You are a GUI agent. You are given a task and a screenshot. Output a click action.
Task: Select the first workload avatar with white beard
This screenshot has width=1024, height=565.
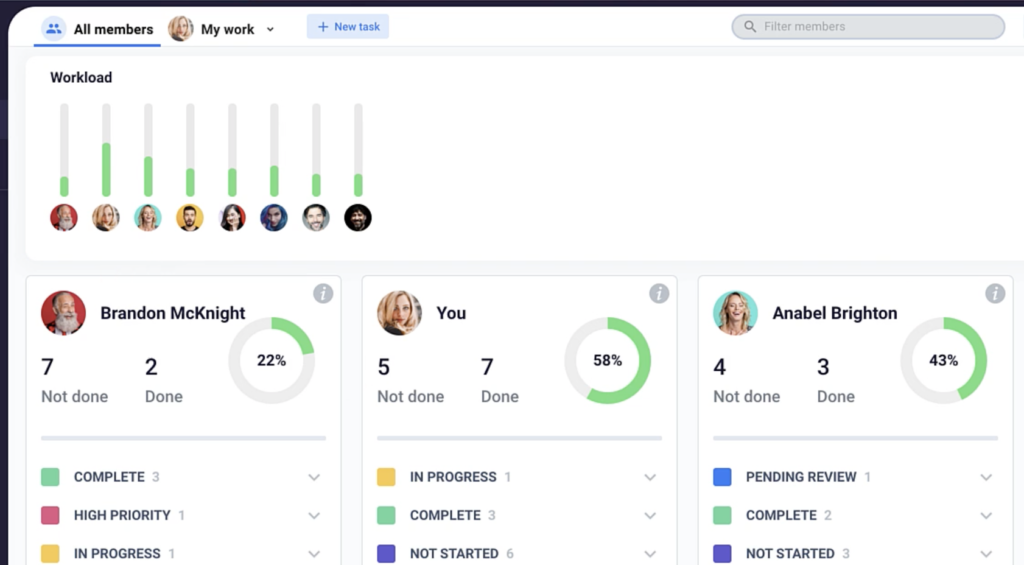[x=64, y=218]
